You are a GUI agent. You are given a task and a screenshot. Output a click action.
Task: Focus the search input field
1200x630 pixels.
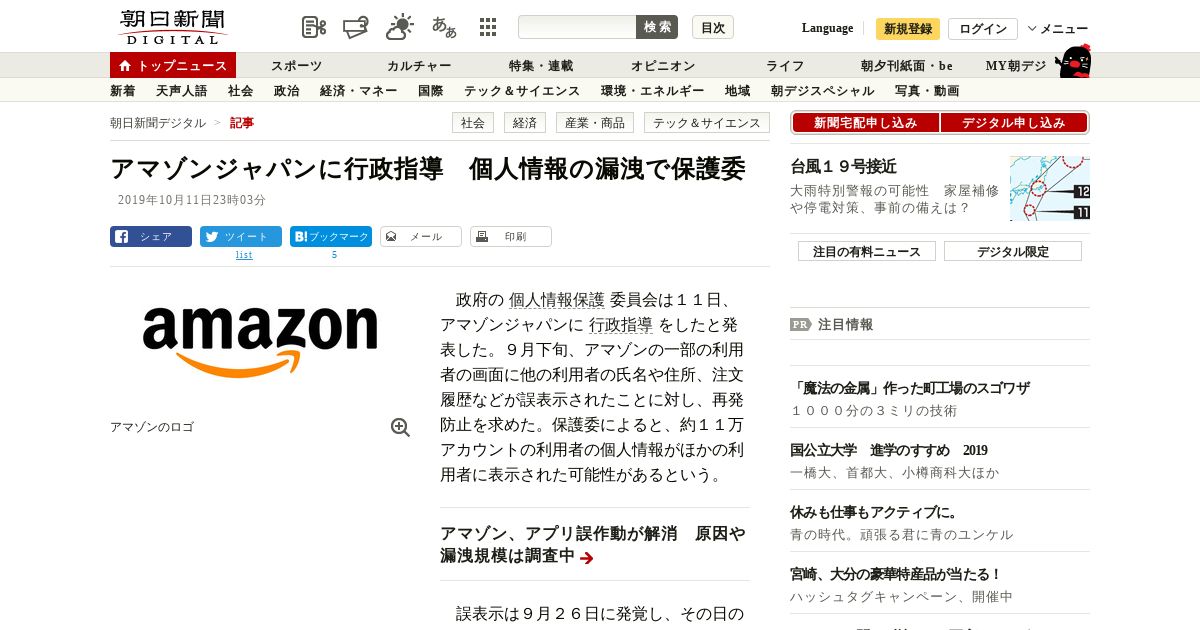click(x=577, y=27)
